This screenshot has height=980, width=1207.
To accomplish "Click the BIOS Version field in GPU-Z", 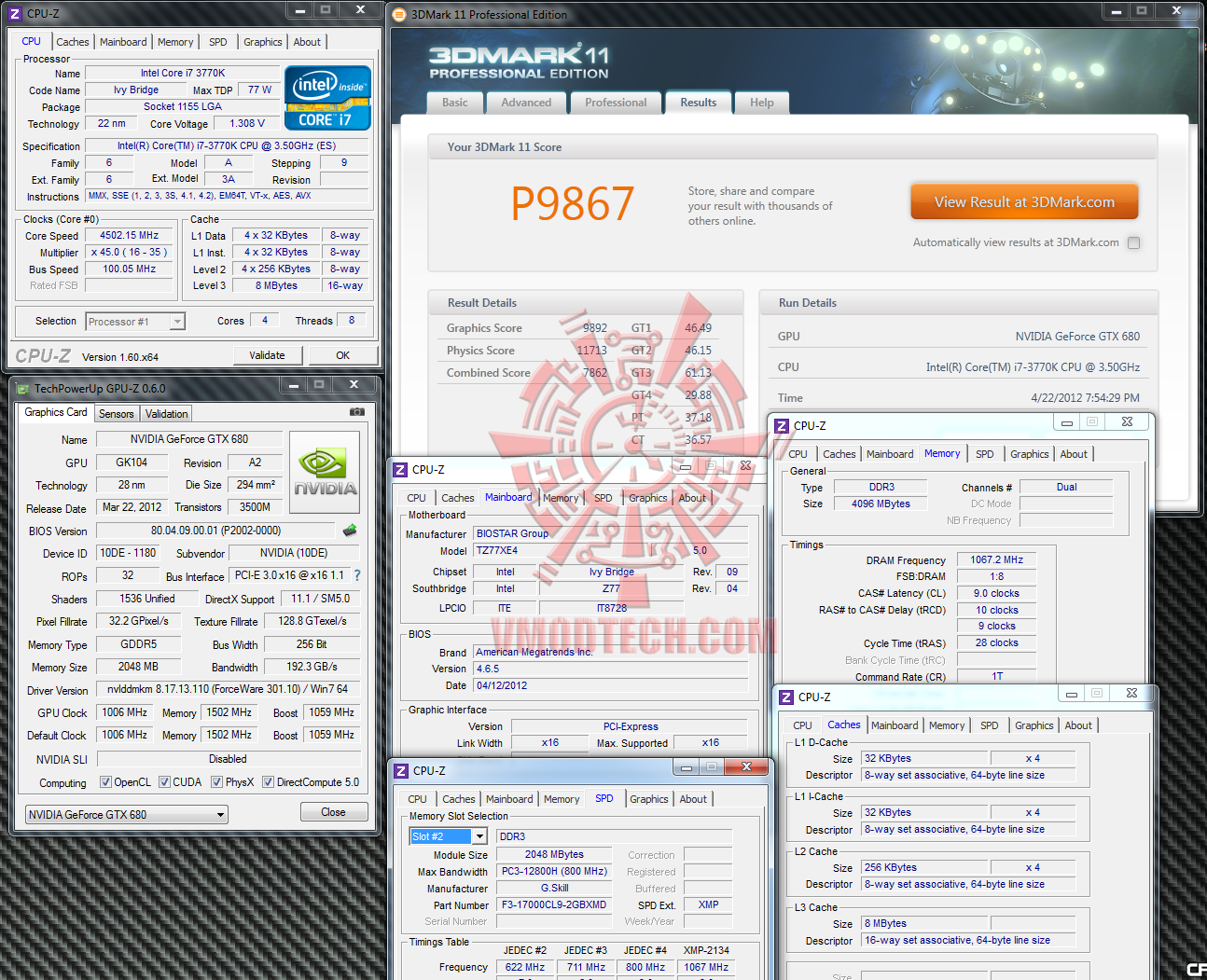I will 215,531.
